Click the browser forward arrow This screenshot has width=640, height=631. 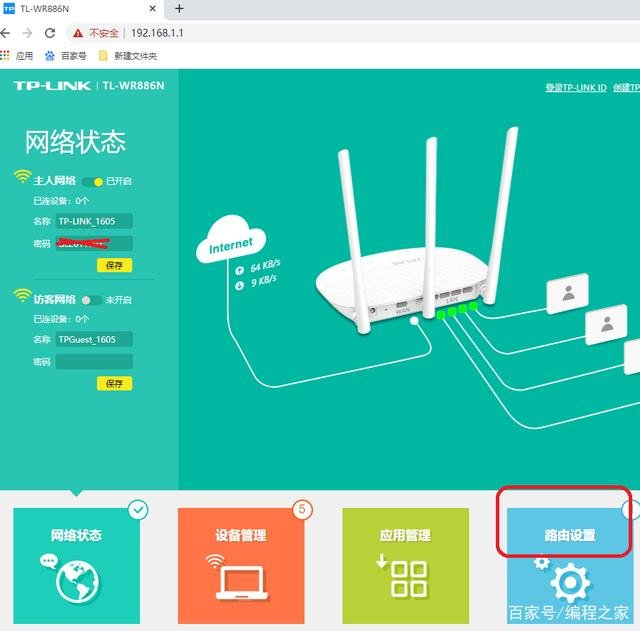pos(27,33)
